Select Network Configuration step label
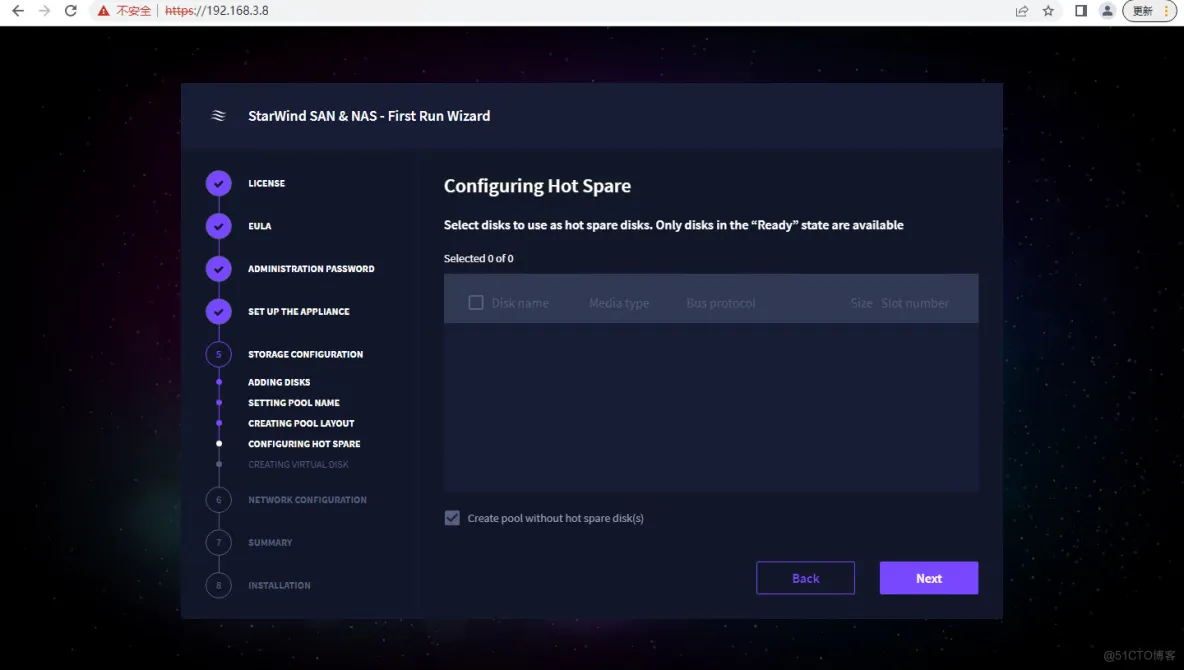Viewport: 1184px width, 670px height. (307, 500)
